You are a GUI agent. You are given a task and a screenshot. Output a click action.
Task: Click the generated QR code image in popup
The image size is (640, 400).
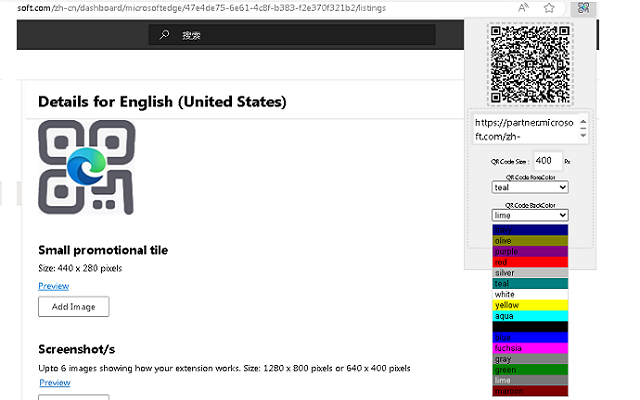click(x=530, y=64)
